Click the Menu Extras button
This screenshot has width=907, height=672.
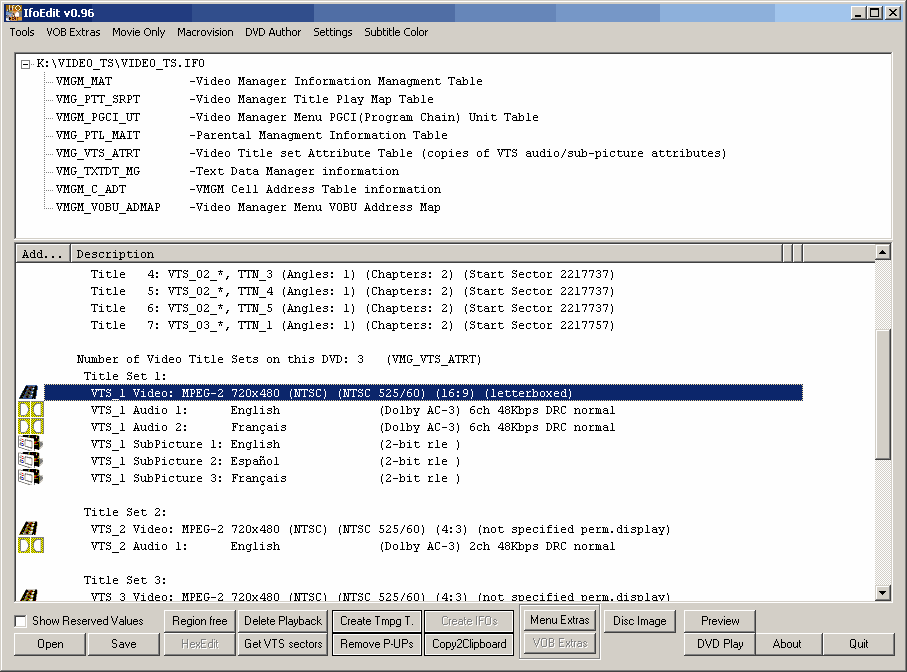pyautogui.click(x=559, y=620)
